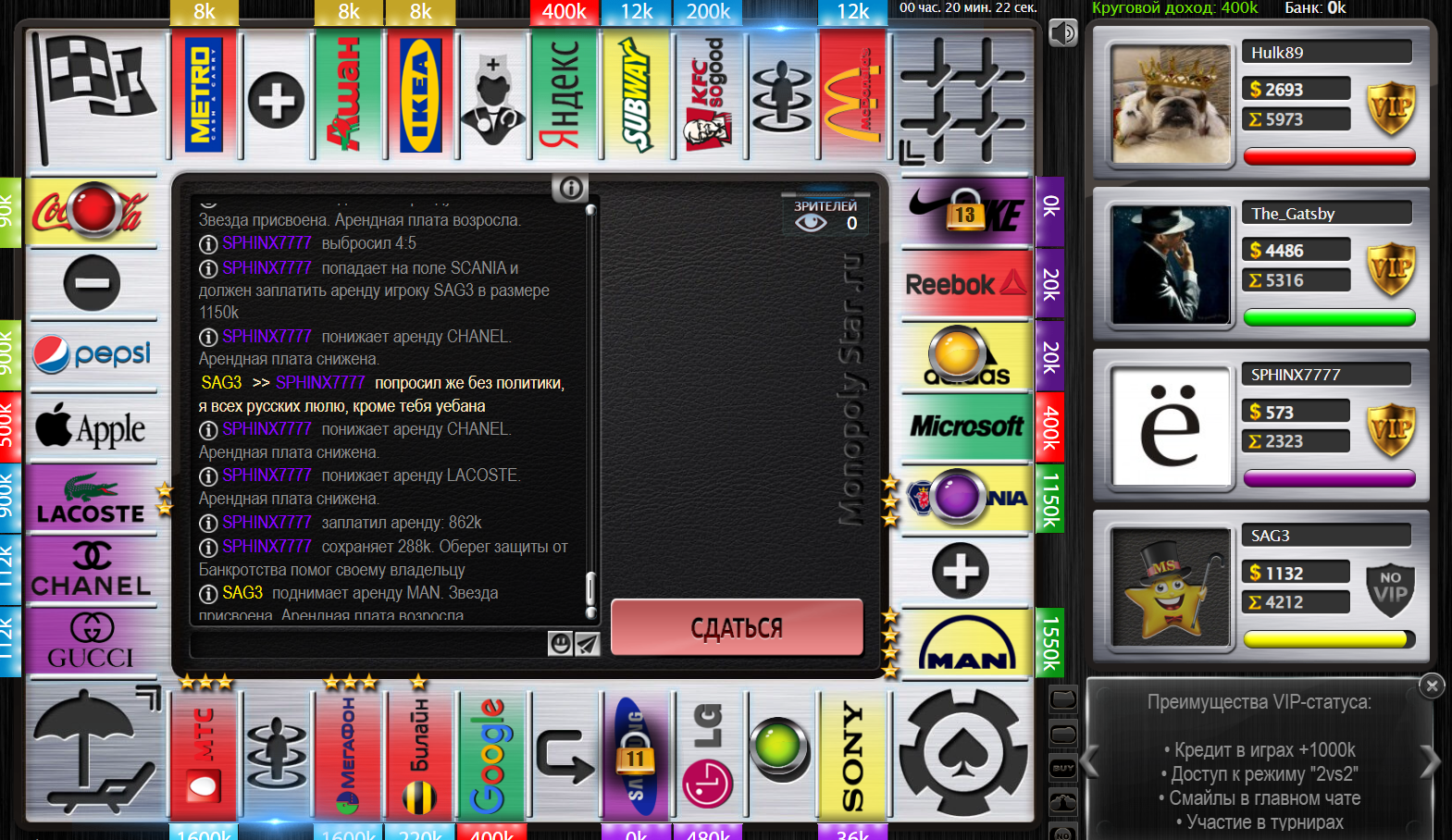The width and height of the screenshot is (1452, 840).
Task: Click Круговой доход: 400k label
Action: click(x=1174, y=8)
